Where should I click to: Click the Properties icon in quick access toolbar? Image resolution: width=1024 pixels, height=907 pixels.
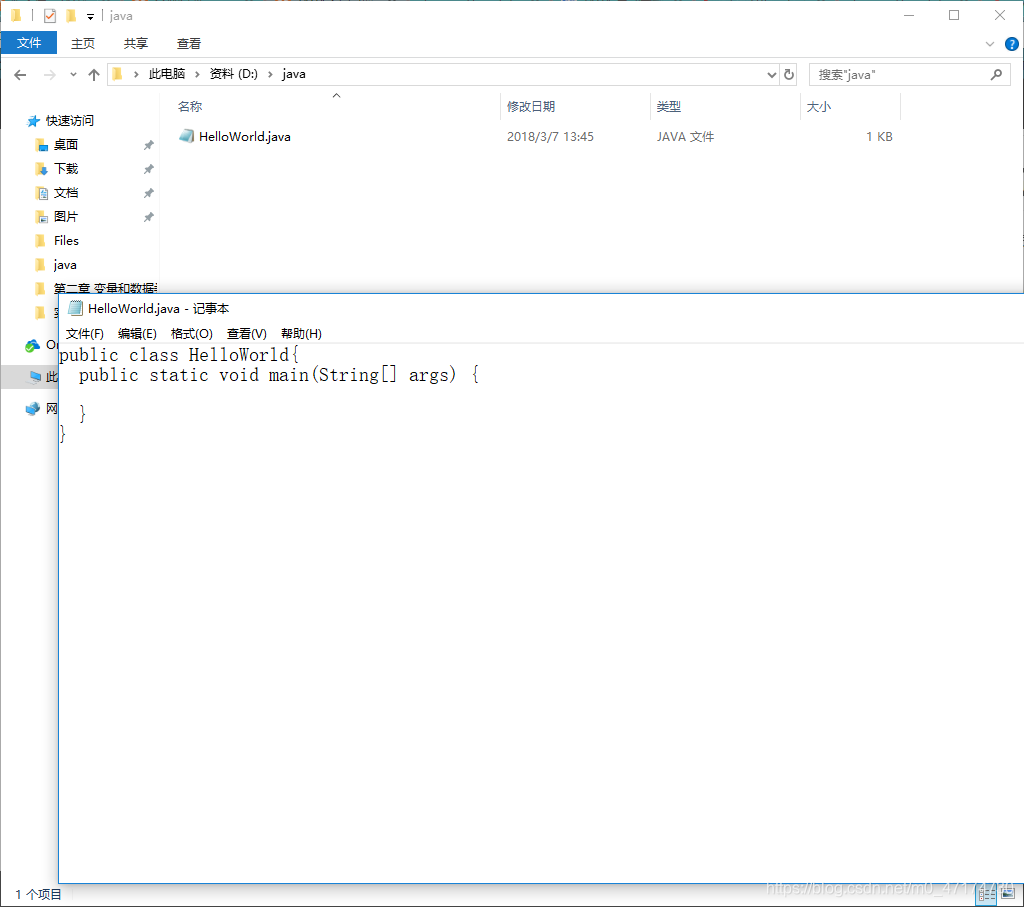[50, 16]
